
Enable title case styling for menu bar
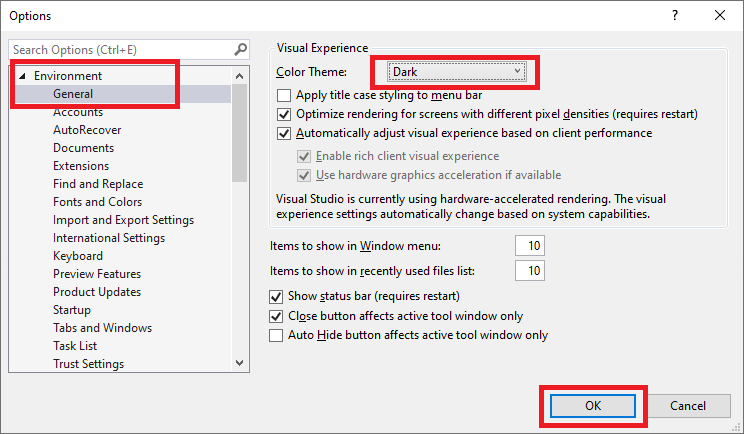click(284, 95)
